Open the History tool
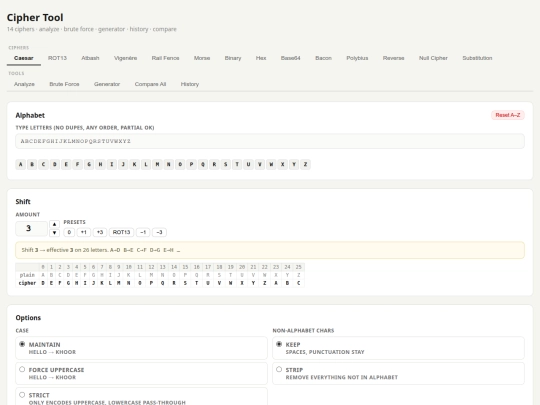The image size is (540, 405). pos(190,84)
